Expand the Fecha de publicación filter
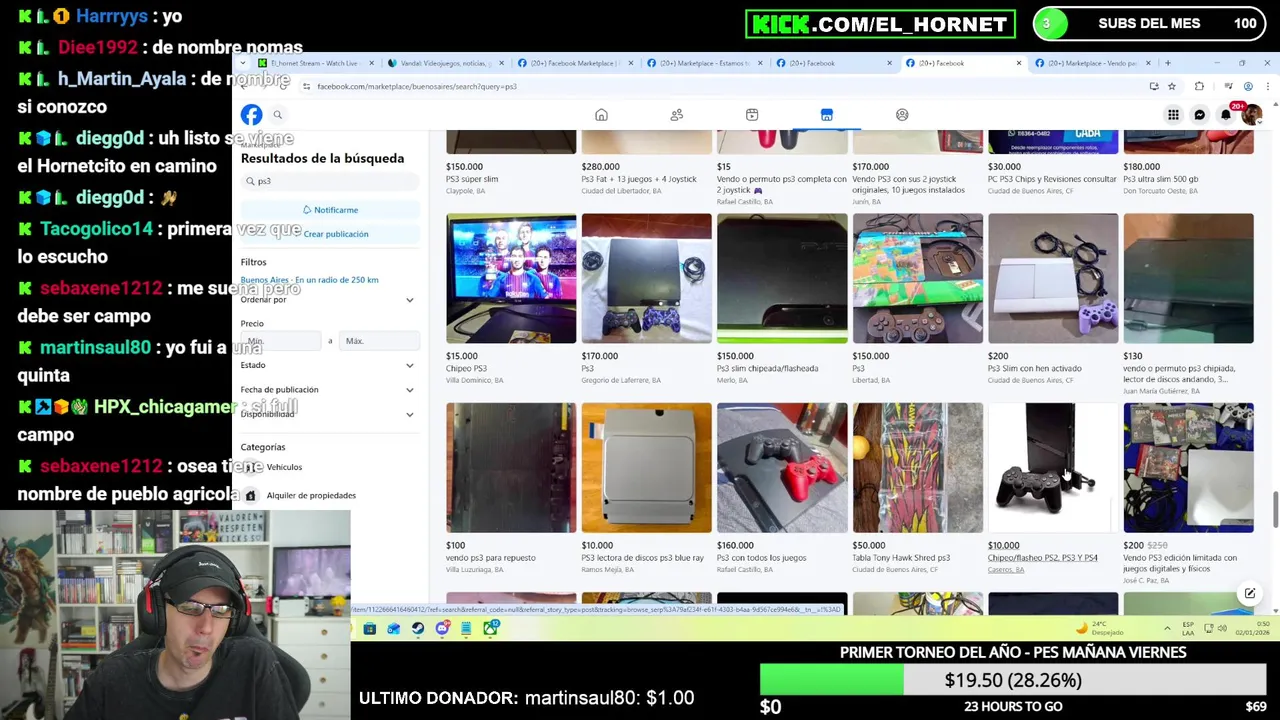This screenshot has height=720, width=1280. 328,390
